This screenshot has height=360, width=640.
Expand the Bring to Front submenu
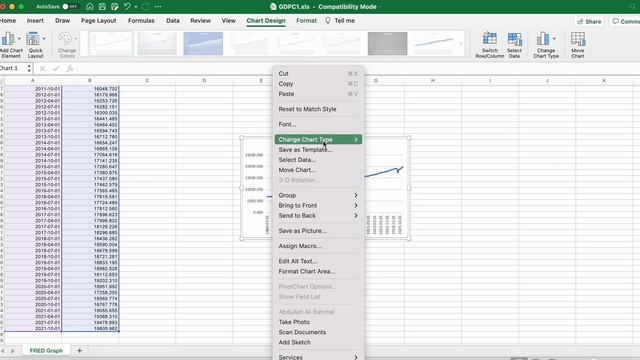pos(318,205)
